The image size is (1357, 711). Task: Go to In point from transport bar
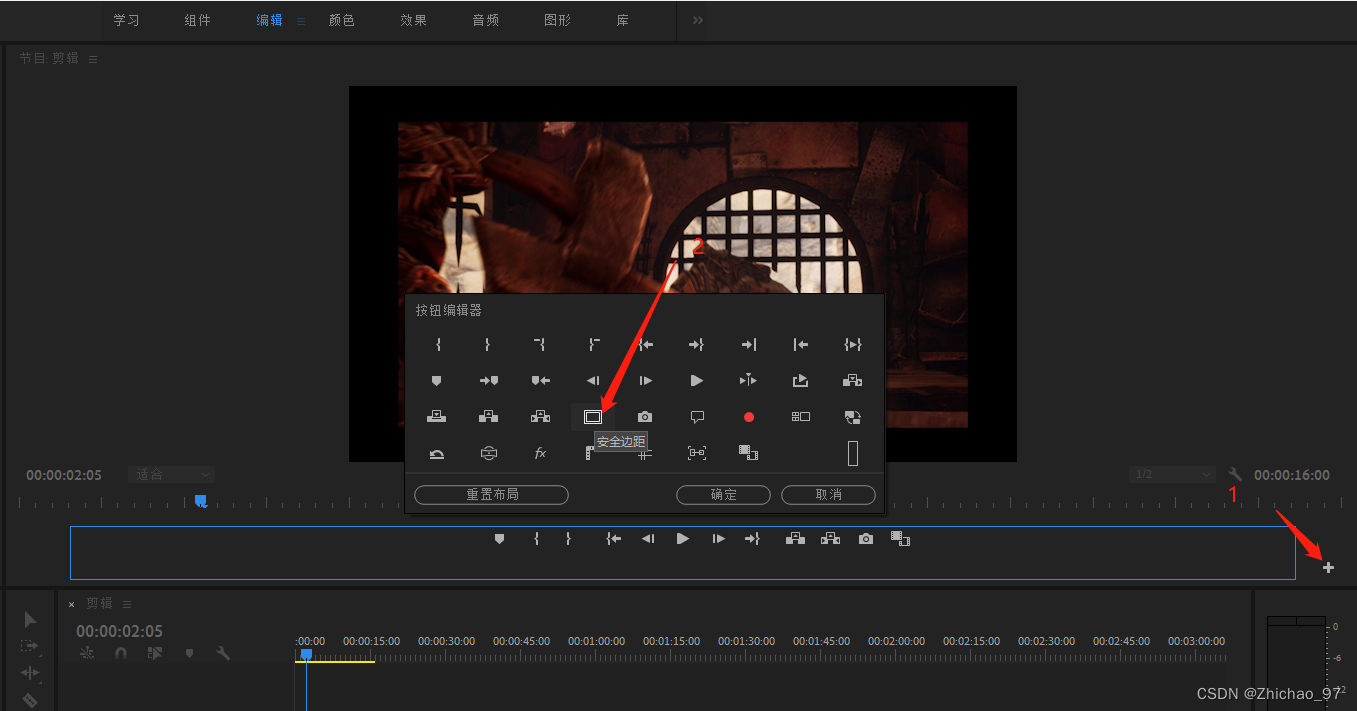pyautogui.click(x=614, y=538)
